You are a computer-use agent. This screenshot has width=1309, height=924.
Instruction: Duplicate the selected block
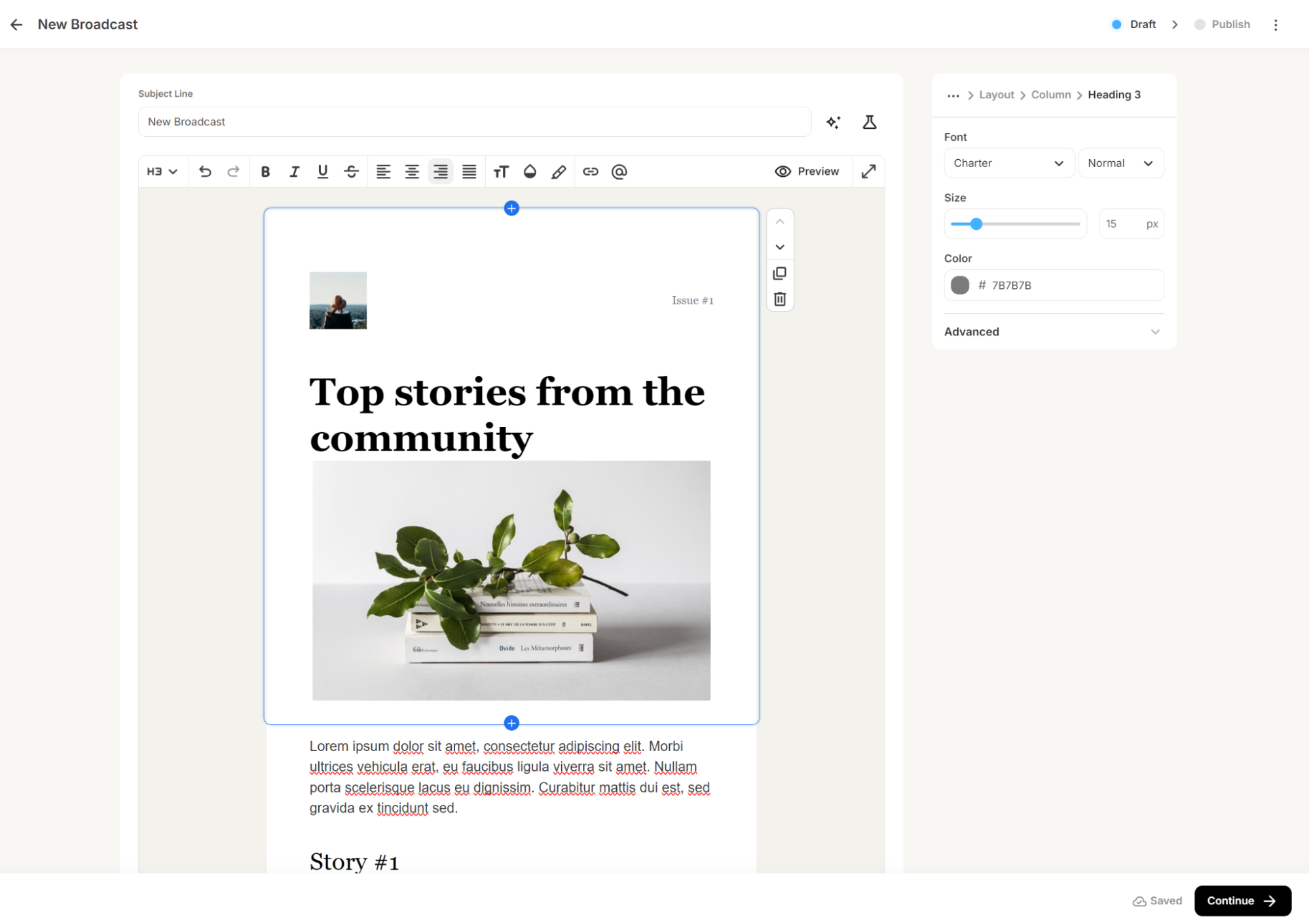click(779, 273)
